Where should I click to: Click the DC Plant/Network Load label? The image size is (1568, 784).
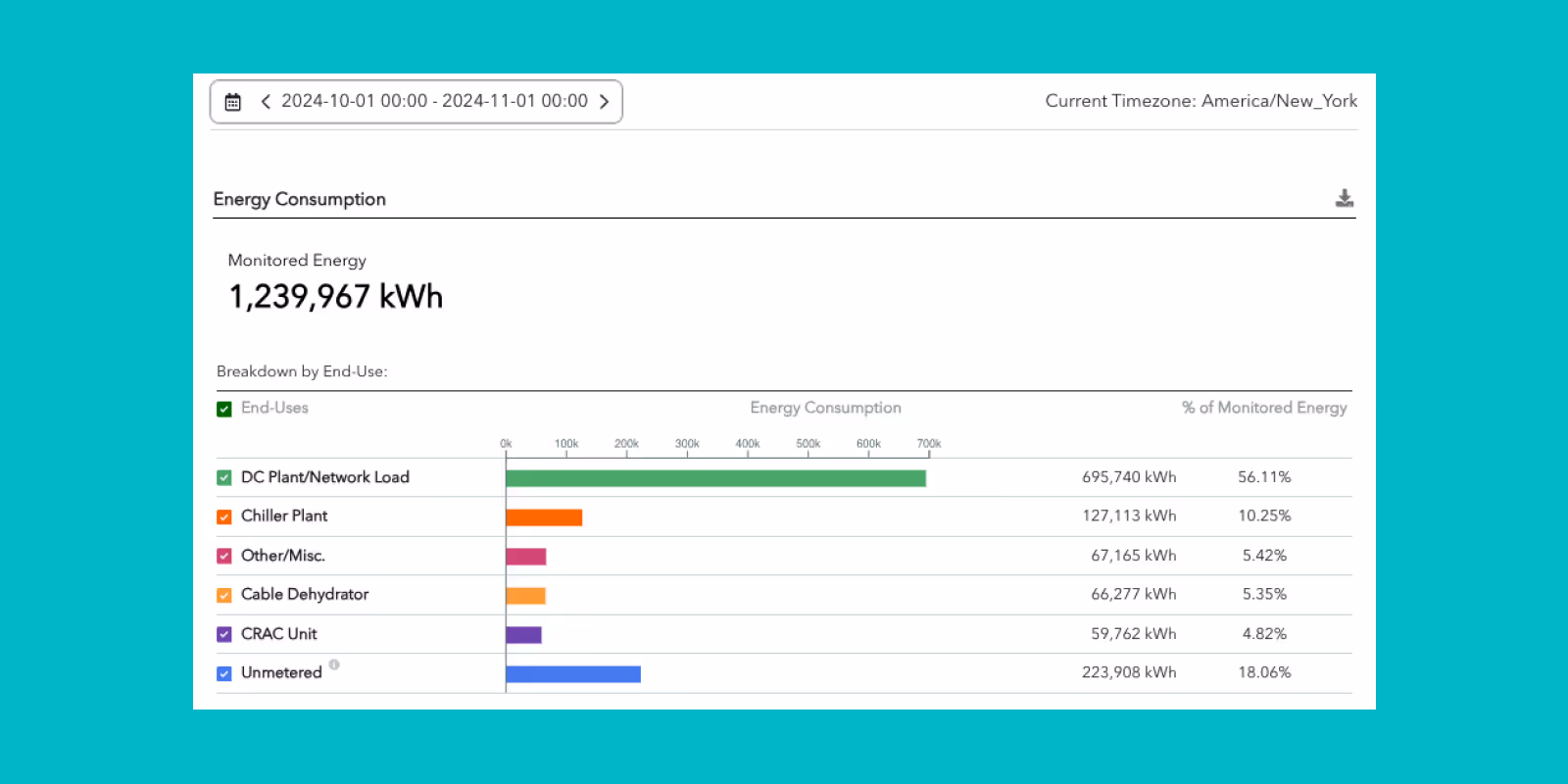click(x=325, y=477)
